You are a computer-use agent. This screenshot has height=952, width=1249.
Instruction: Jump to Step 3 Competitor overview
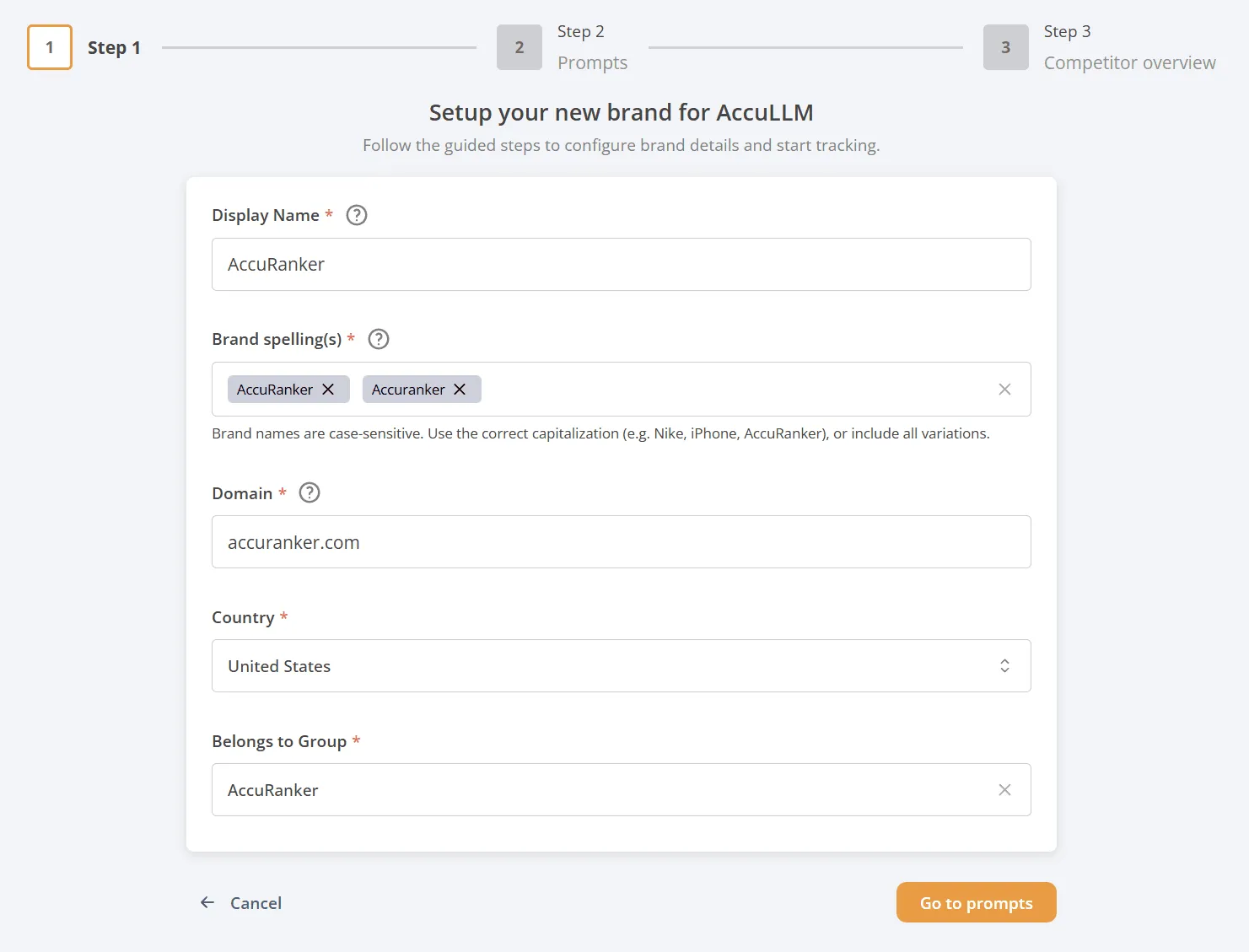tap(1128, 47)
